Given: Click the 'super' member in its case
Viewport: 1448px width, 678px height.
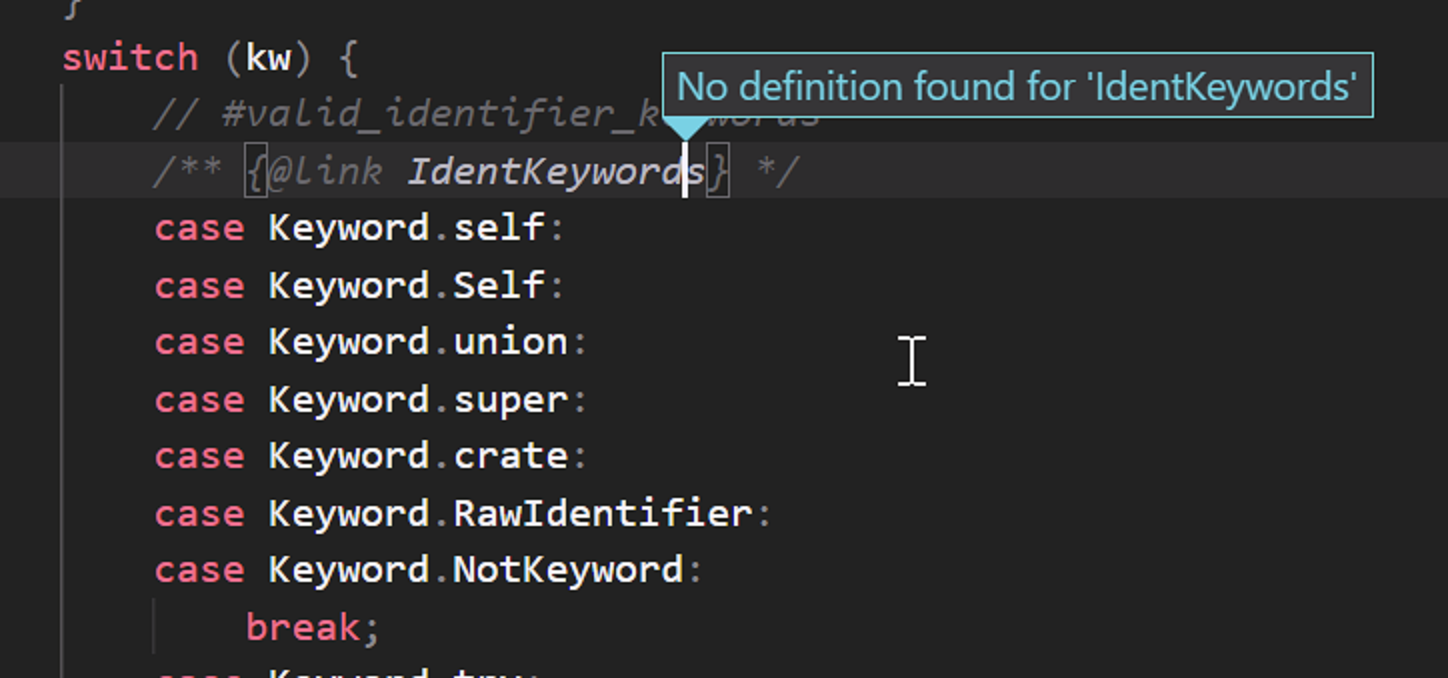Looking at the screenshot, I should pos(510,399).
